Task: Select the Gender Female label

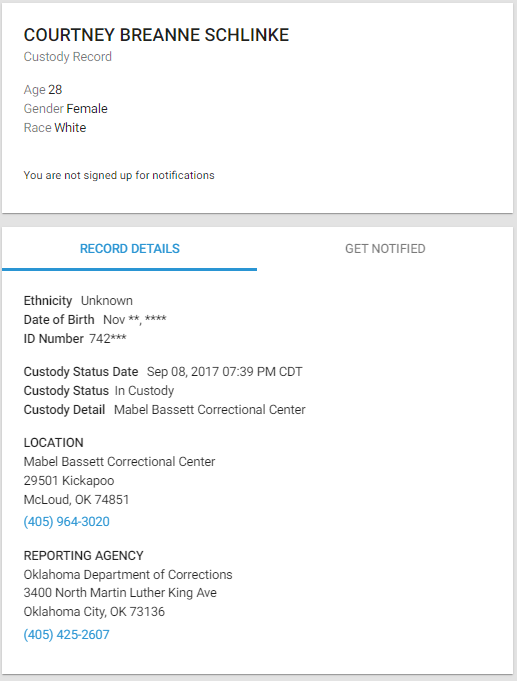Action: [66, 109]
